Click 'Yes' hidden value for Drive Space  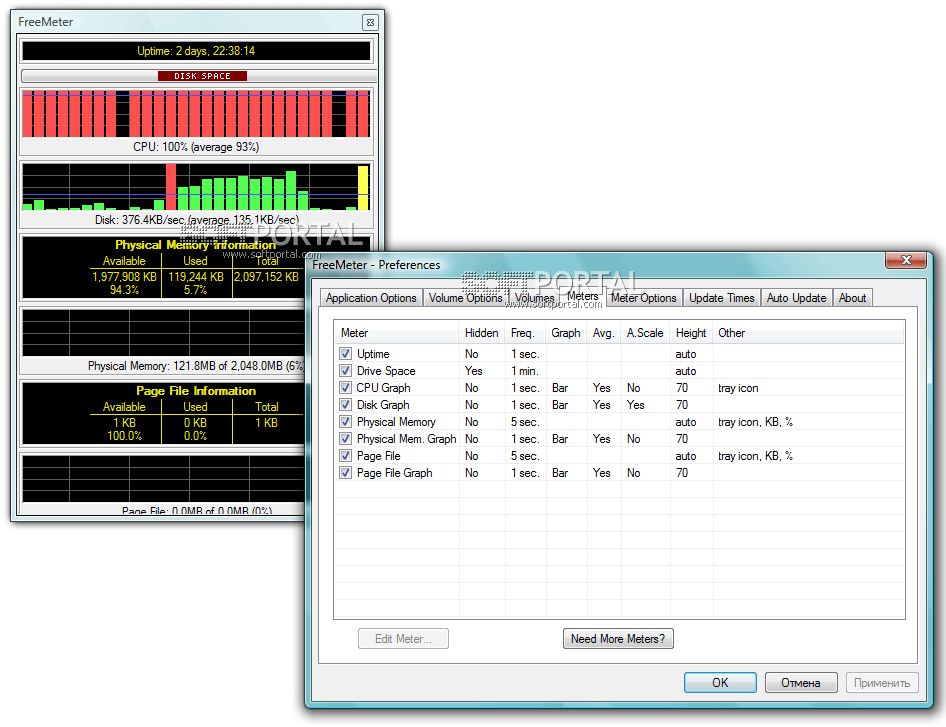pos(474,371)
